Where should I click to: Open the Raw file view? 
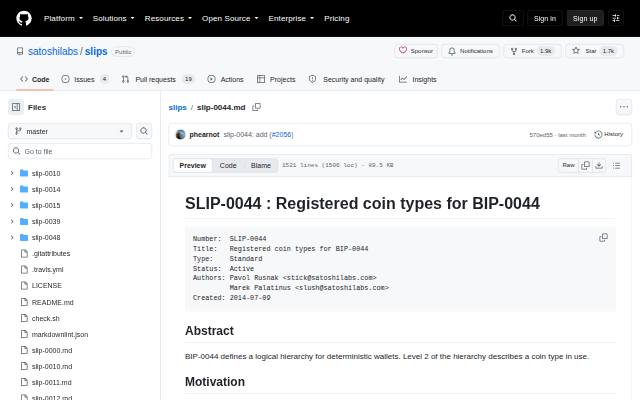tap(568, 165)
